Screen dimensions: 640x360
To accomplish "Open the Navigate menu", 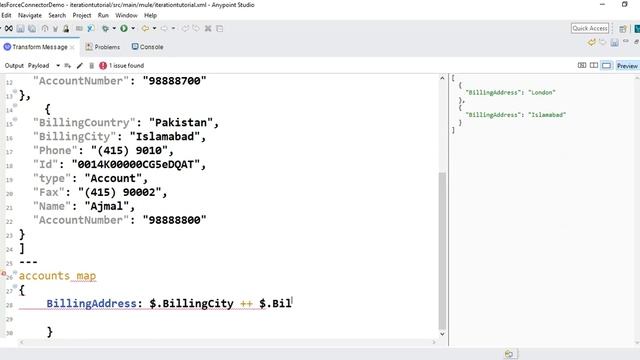I will tap(30, 15).
